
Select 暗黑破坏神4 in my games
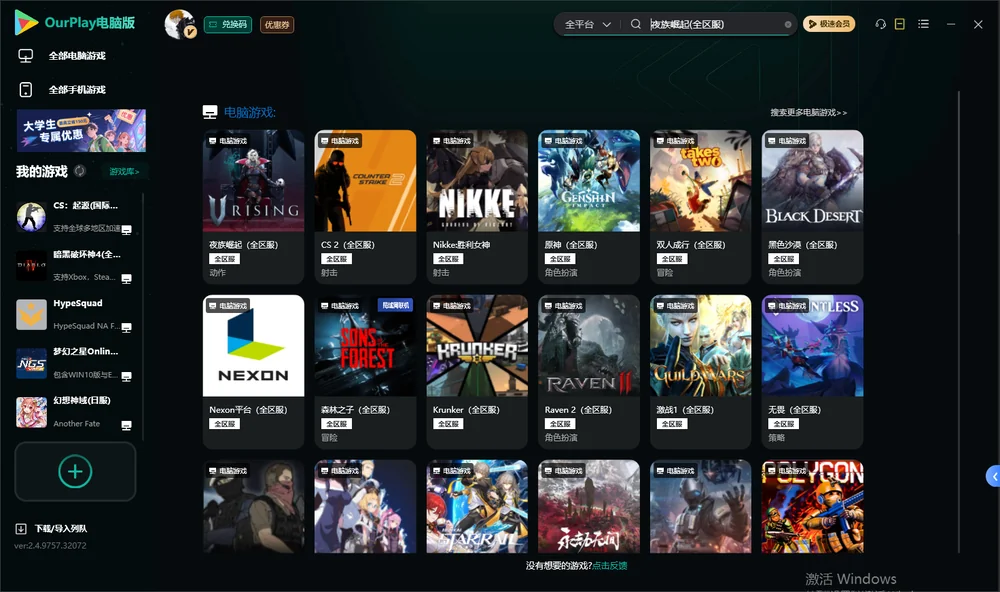point(75,265)
